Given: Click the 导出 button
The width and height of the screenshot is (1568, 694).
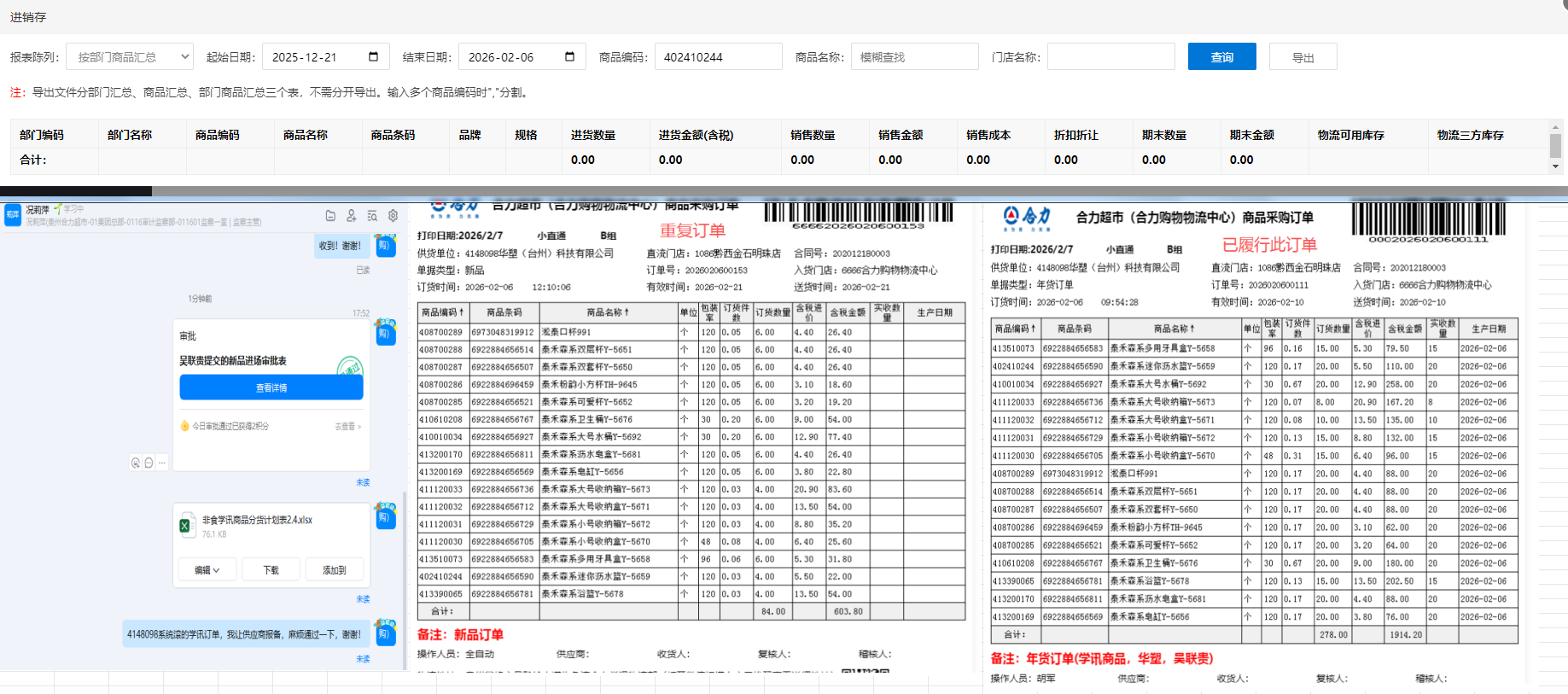Looking at the screenshot, I should pyautogui.click(x=1303, y=57).
